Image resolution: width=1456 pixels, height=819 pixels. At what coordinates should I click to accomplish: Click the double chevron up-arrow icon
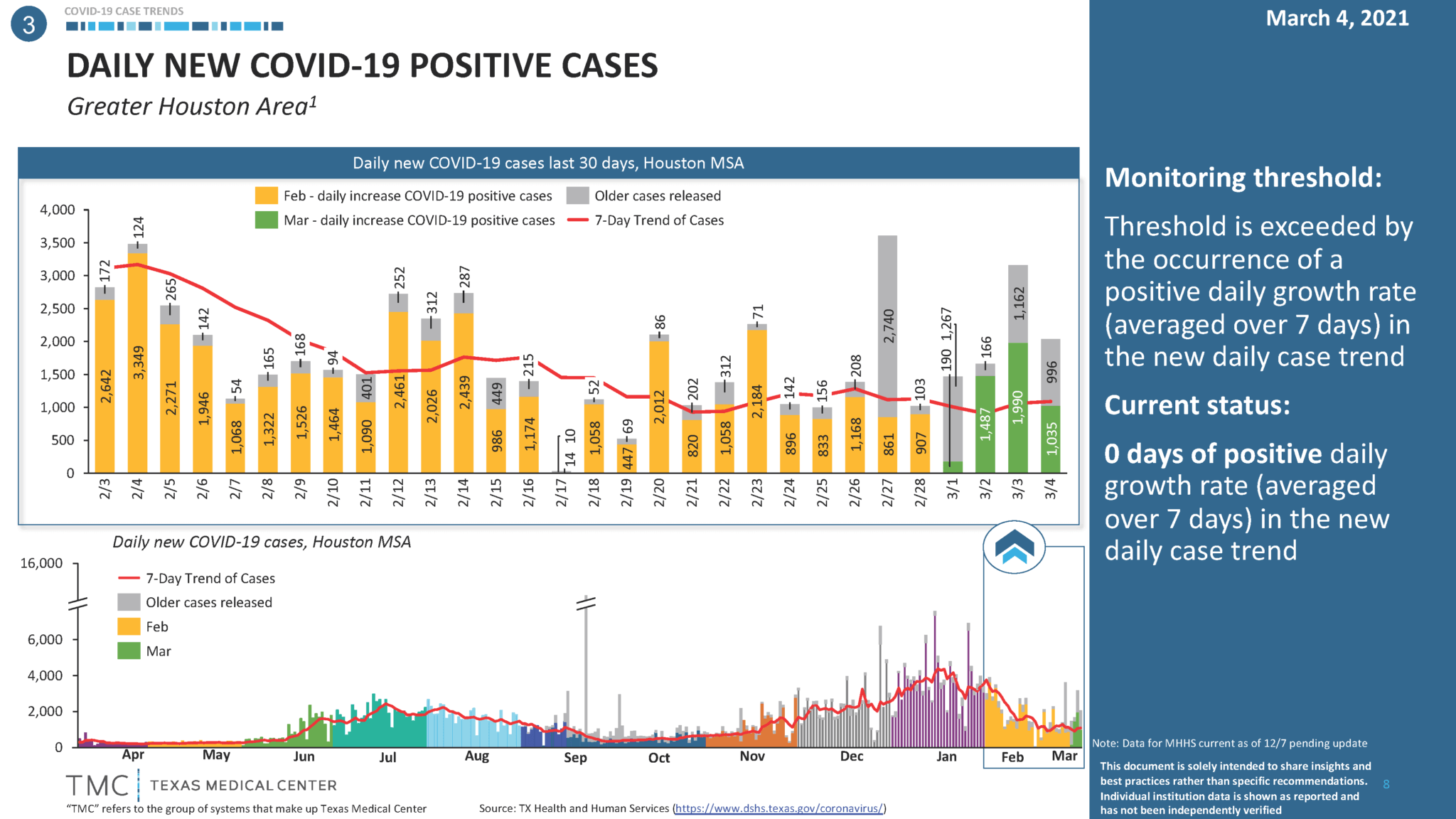1015,547
